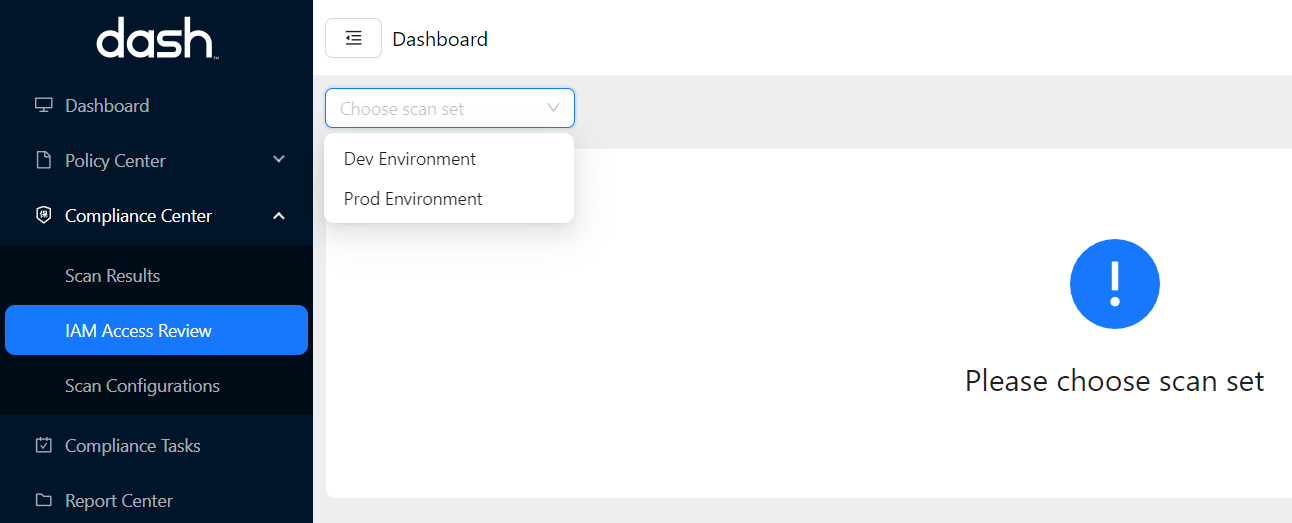The image size is (1292, 523).
Task: Collapse sidebar using the menu-fold button
Action: pyautogui.click(x=353, y=38)
